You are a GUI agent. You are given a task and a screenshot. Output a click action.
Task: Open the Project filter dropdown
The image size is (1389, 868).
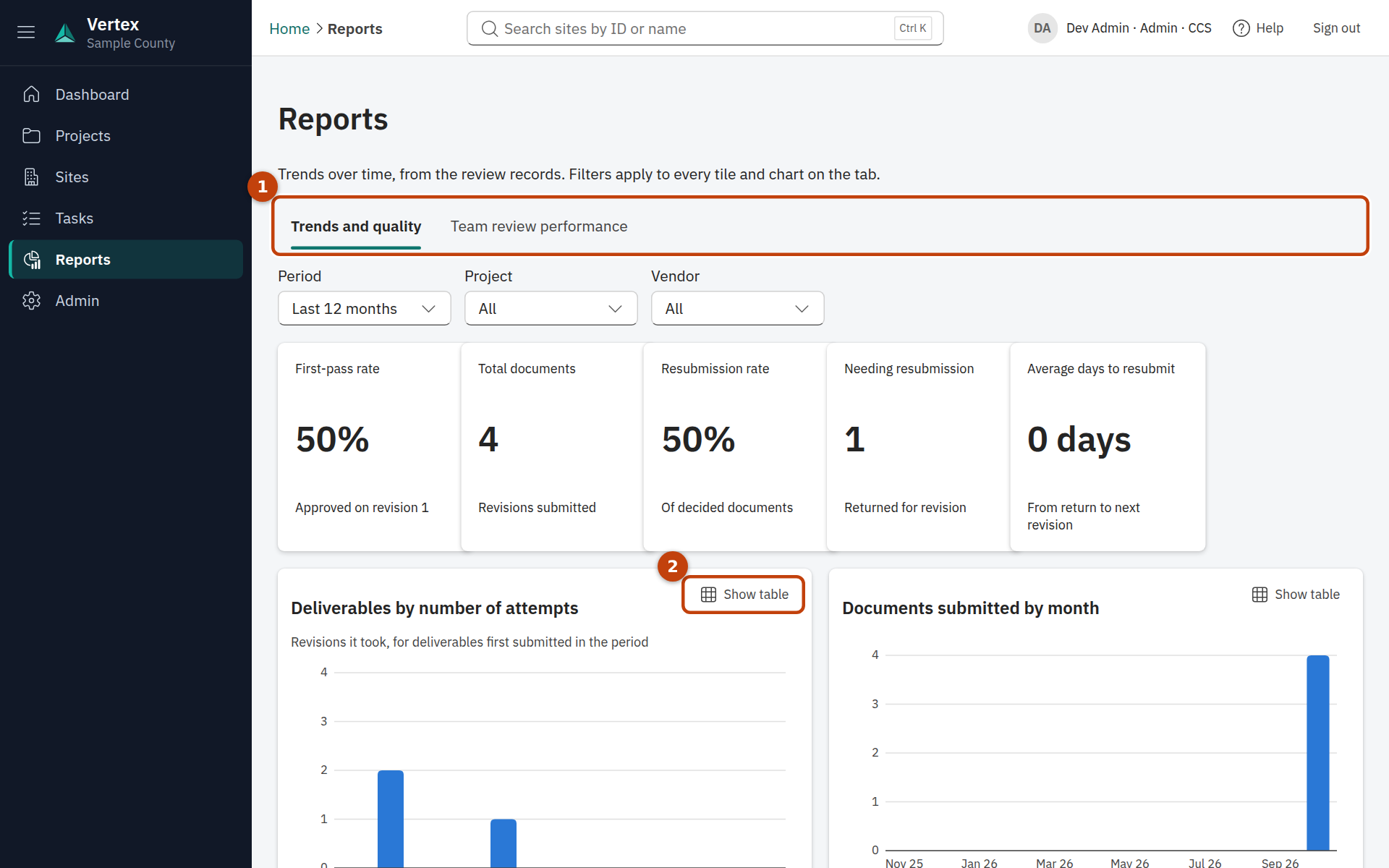coord(551,309)
